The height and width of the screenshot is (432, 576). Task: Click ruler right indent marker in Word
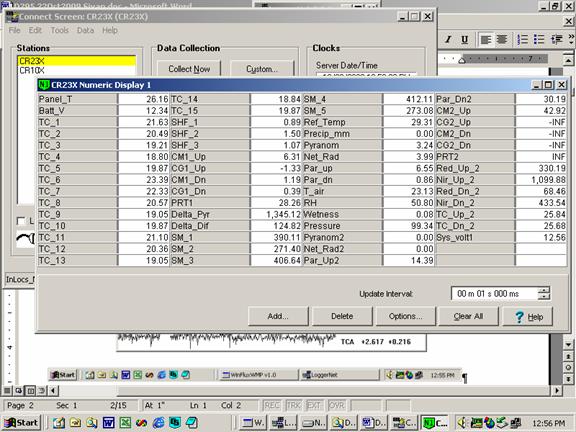462,60
